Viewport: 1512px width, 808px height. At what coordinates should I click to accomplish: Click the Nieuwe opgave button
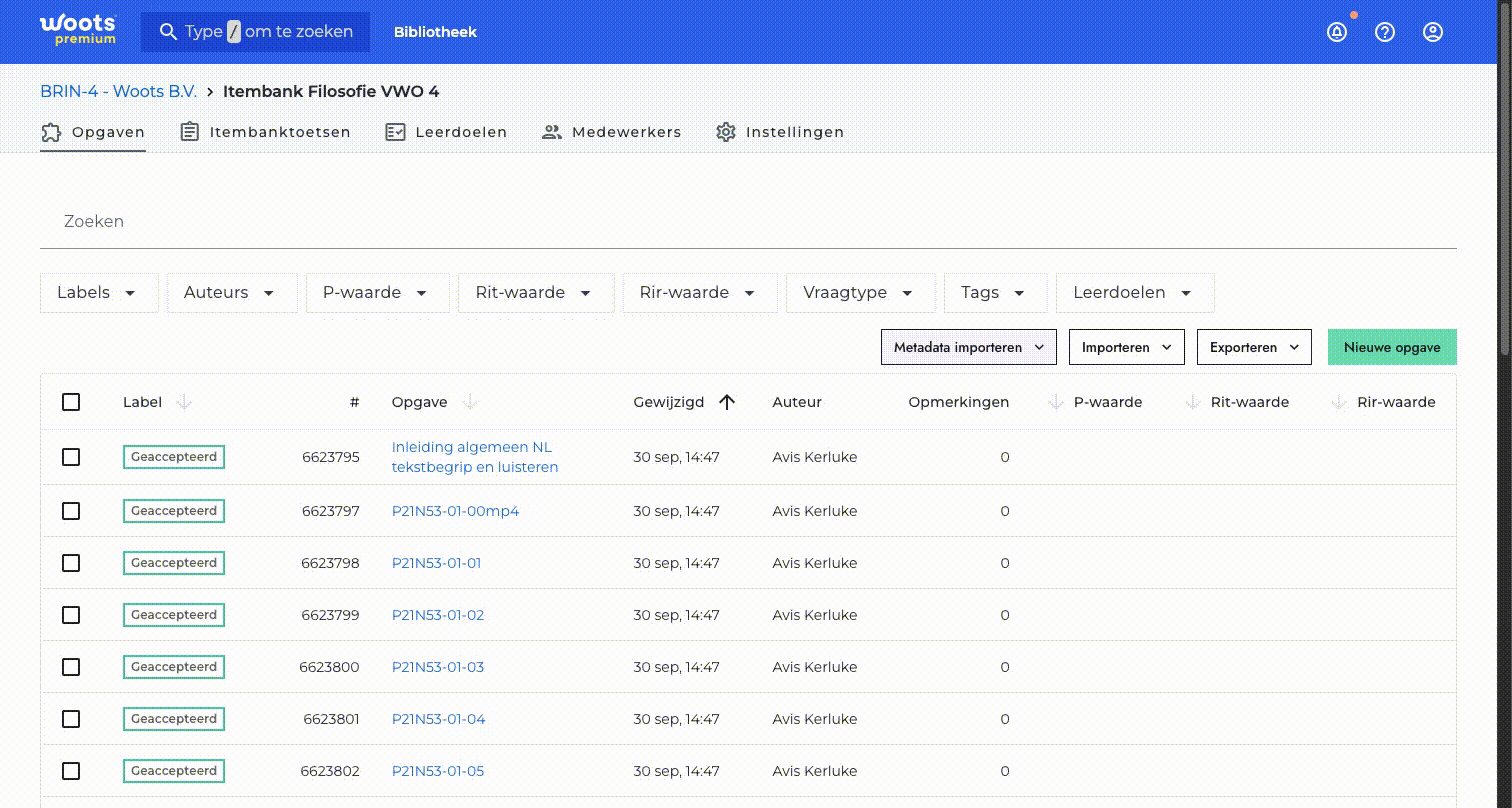1392,347
